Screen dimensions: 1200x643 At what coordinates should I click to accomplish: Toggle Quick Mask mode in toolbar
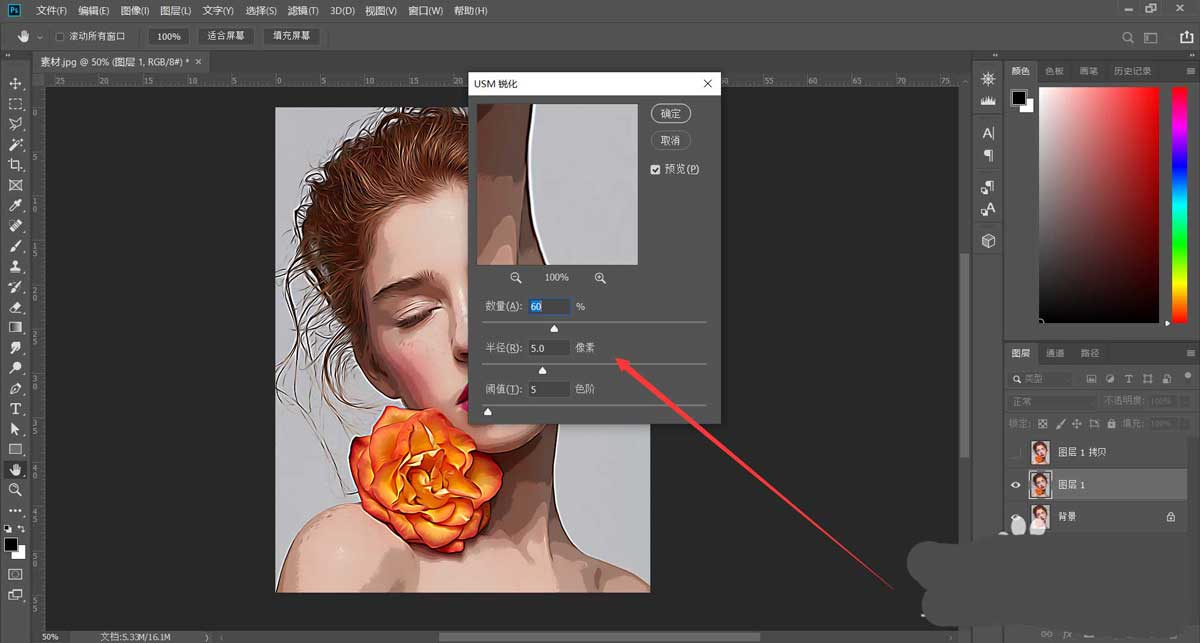coord(15,574)
